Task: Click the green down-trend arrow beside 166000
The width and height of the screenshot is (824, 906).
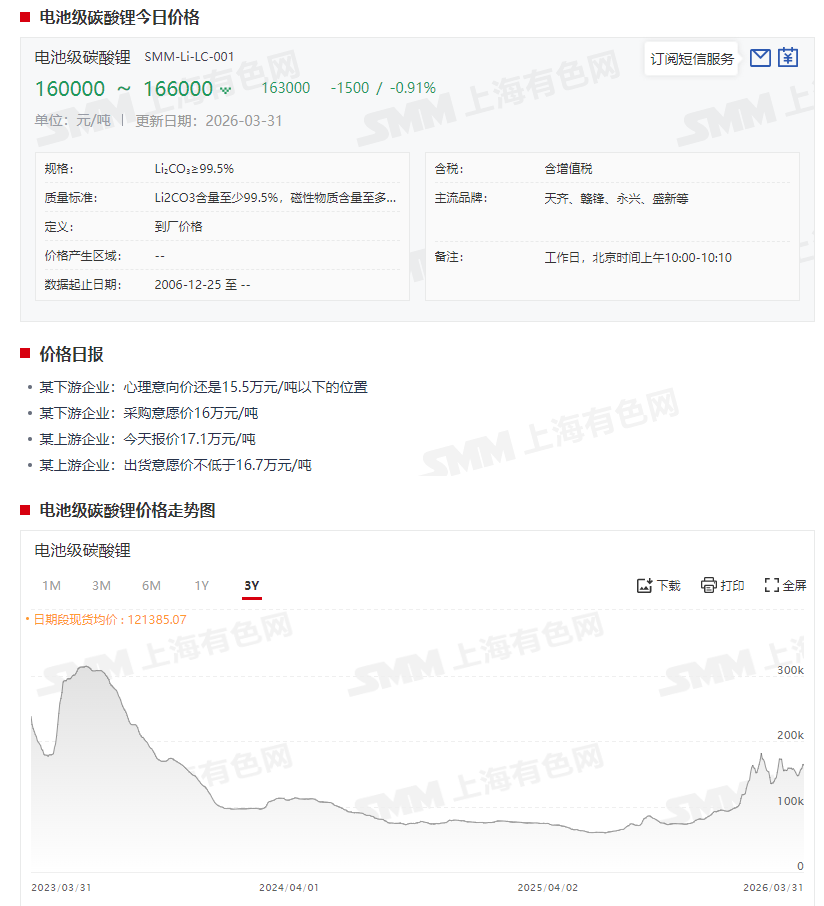Action: click(225, 90)
